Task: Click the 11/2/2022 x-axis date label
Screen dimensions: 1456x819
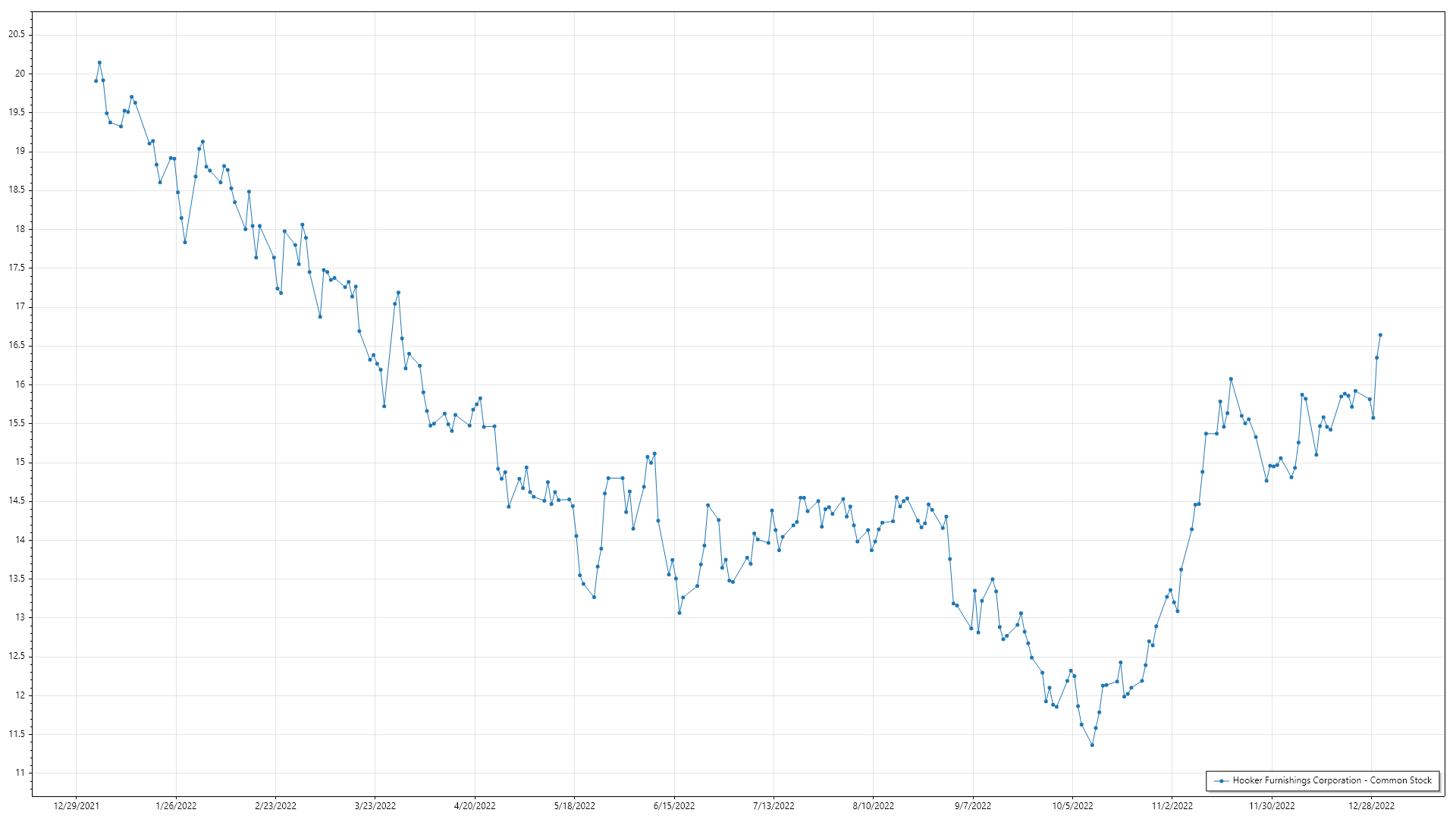Action: pos(1172,805)
